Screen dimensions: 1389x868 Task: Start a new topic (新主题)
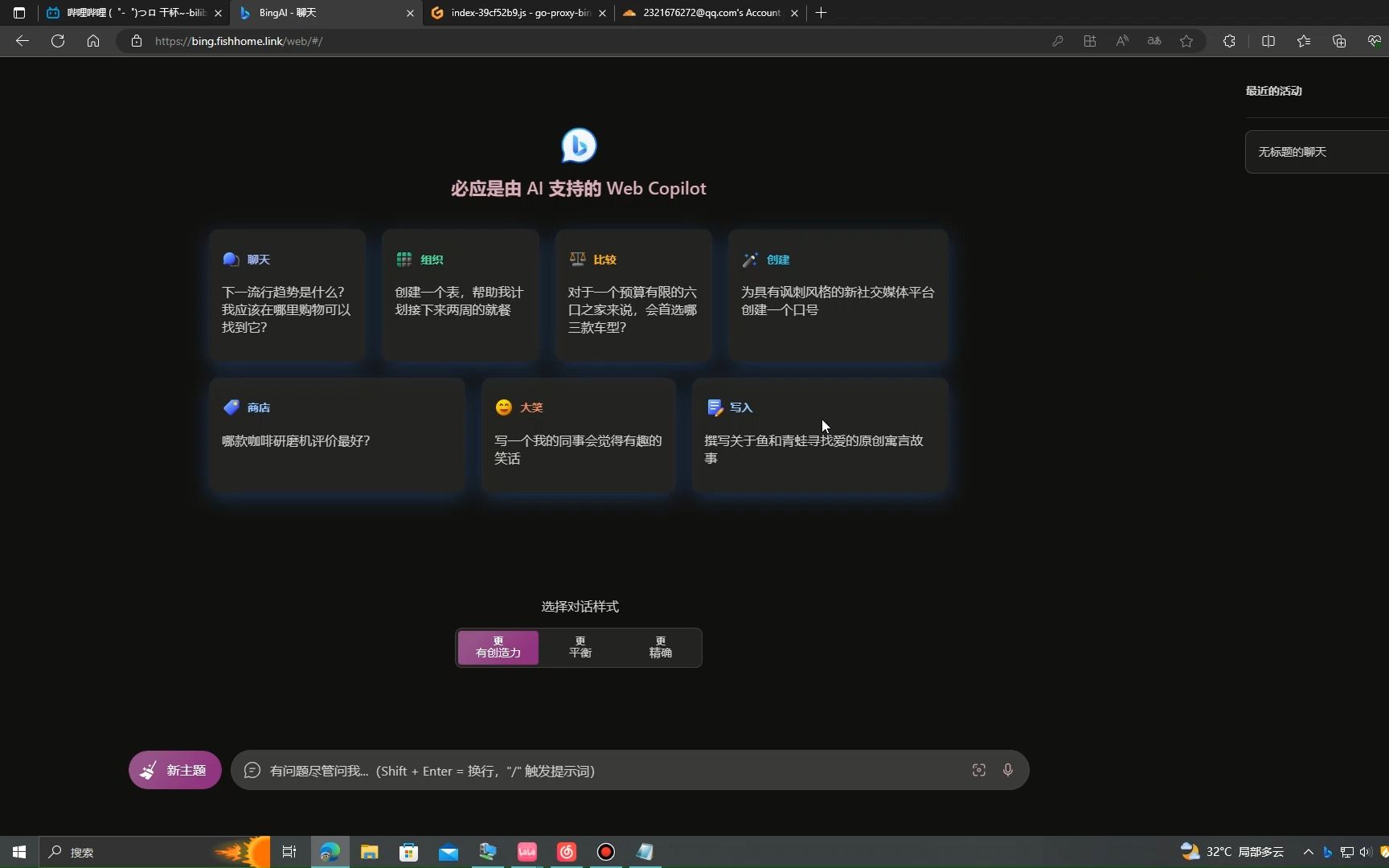pos(175,770)
